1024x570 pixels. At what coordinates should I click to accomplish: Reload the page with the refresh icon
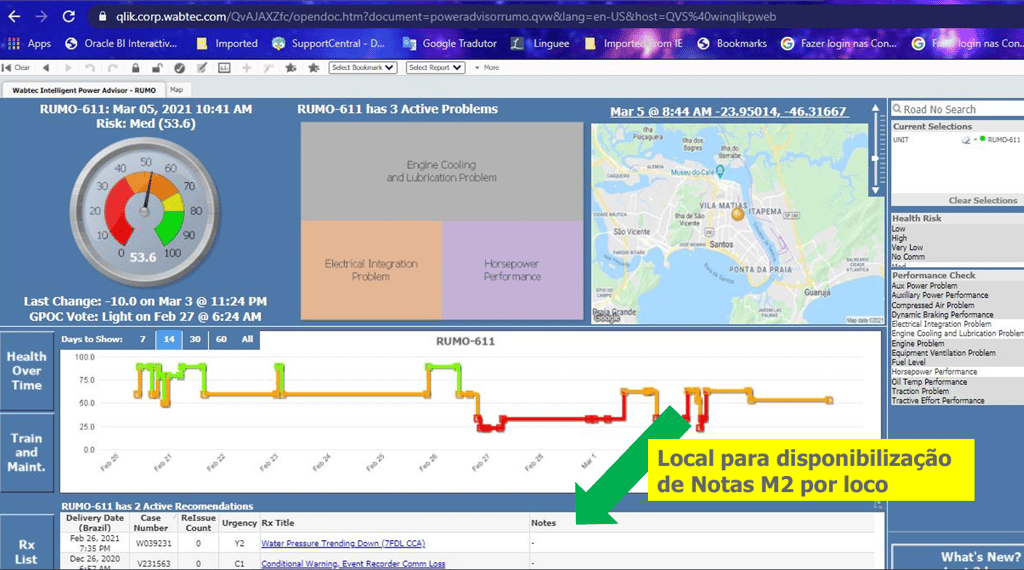(69, 16)
